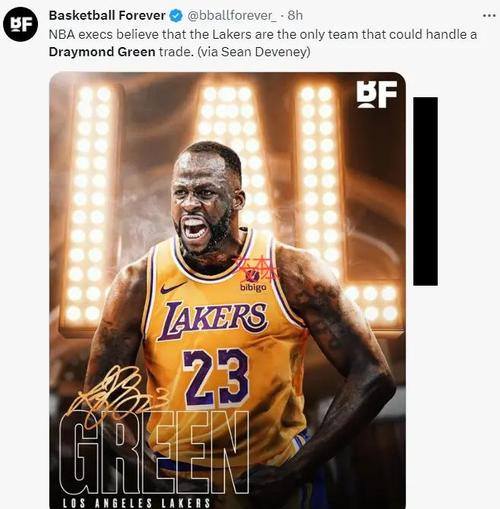Open the three-dot more options menu
Image resolution: width=500 pixels, height=509 pixels.
[489, 16]
